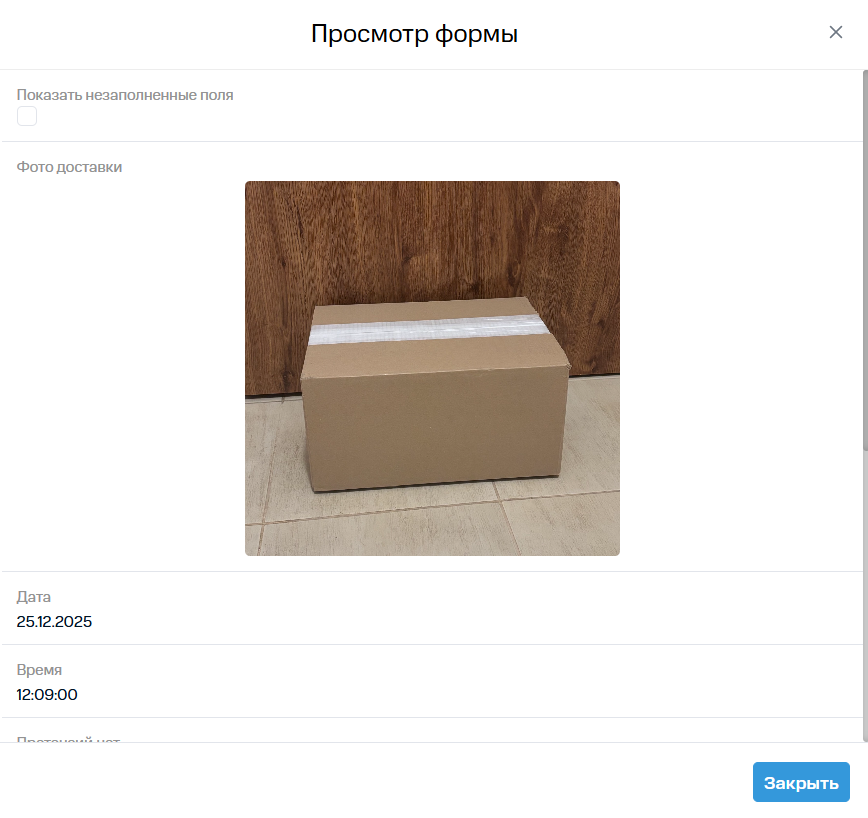868x818 pixels.
Task: Click the empty footer area left of Закрыть
Action: pos(376,782)
